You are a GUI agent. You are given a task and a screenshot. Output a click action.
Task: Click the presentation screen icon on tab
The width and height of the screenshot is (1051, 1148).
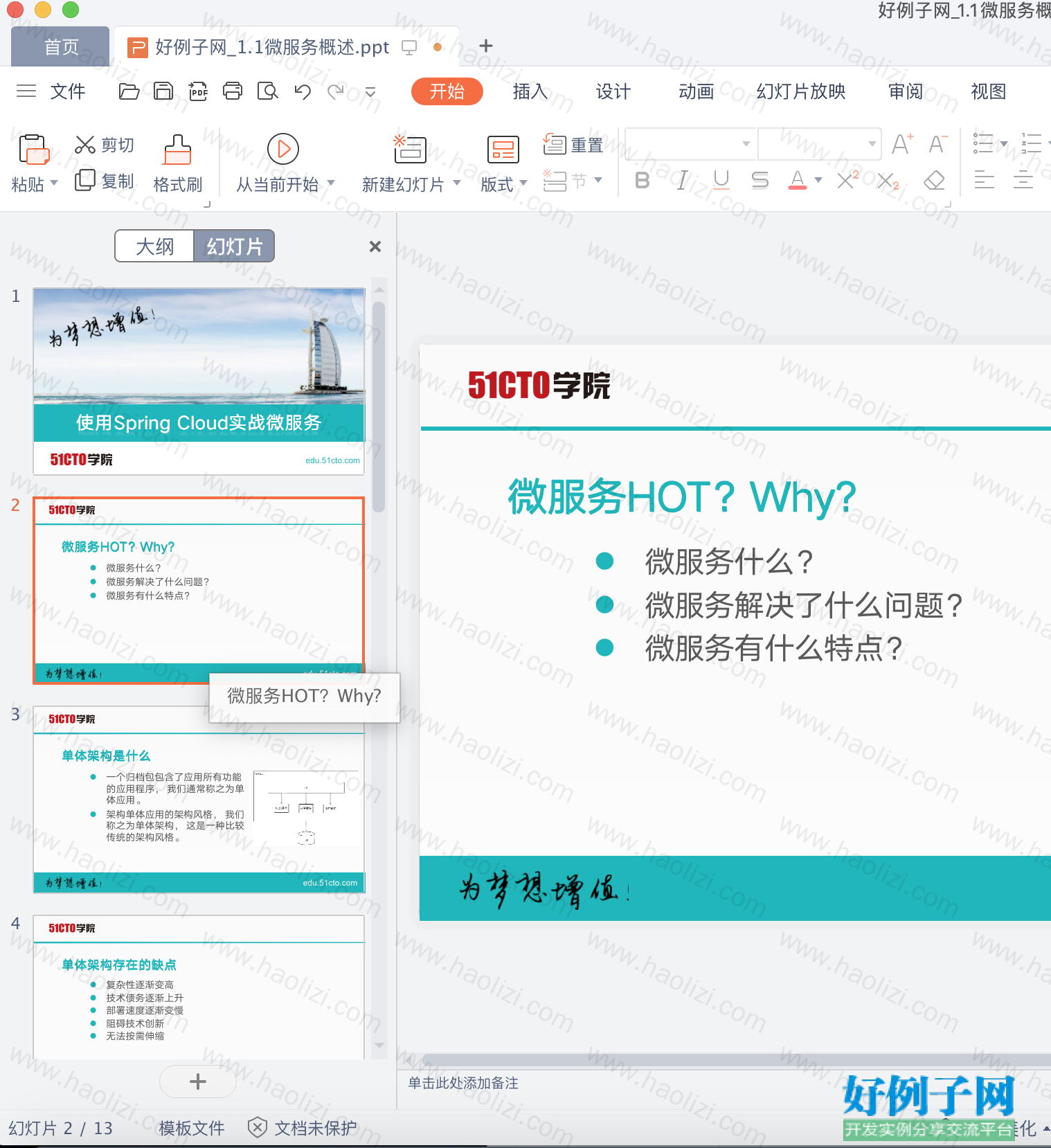tap(409, 47)
